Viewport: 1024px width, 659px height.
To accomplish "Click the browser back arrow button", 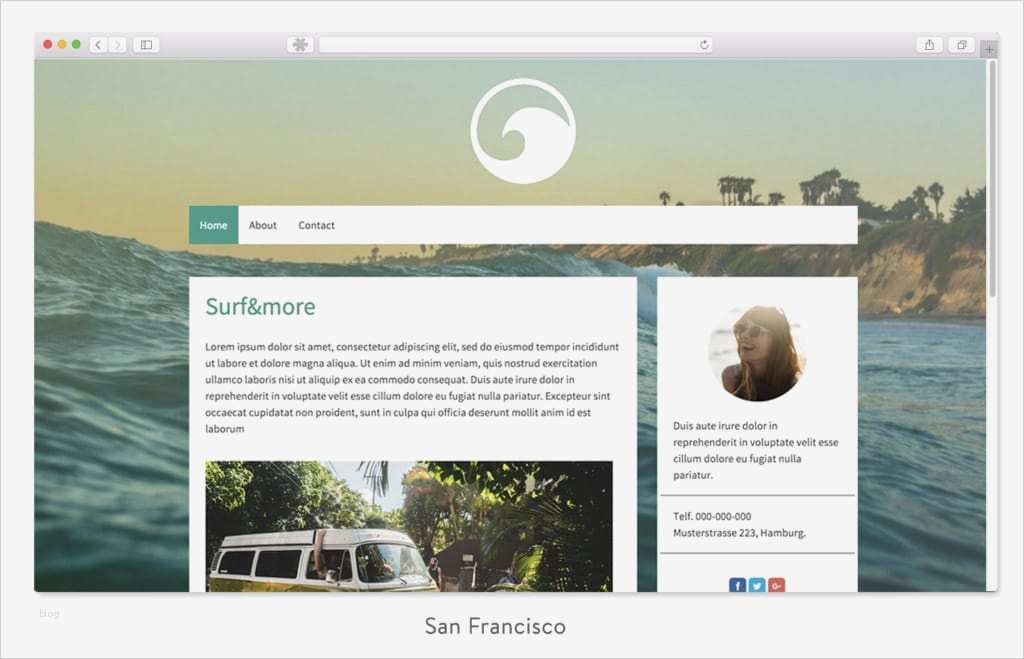I will [x=98, y=45].
